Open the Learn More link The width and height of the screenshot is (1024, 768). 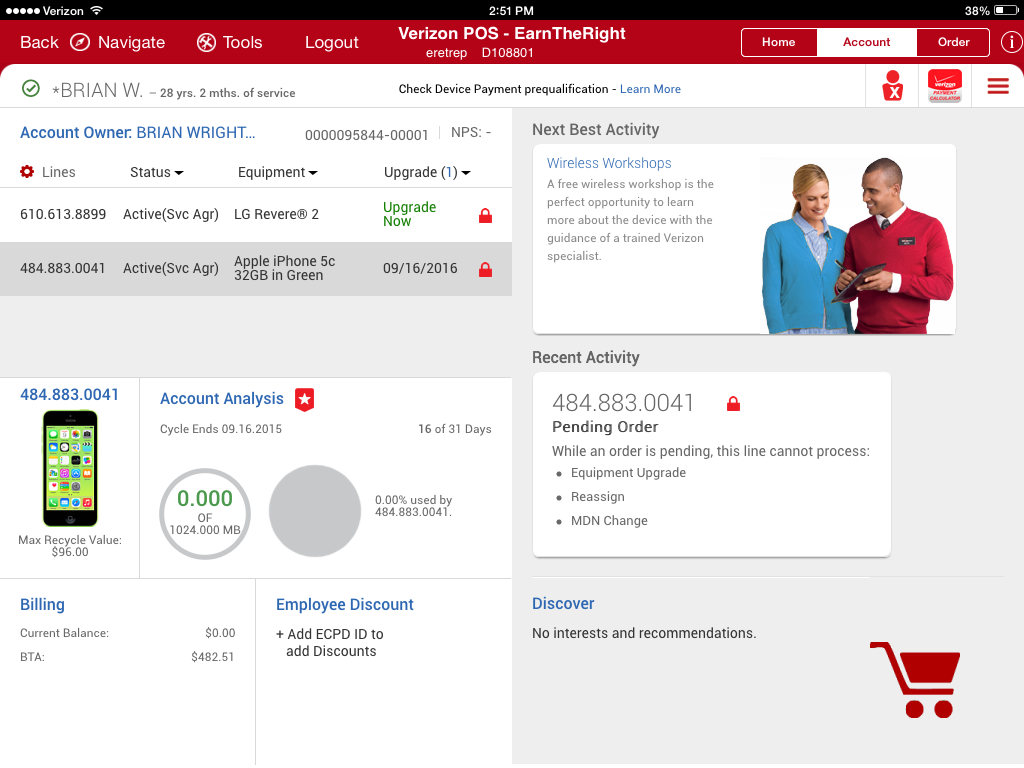click(650, 89)
